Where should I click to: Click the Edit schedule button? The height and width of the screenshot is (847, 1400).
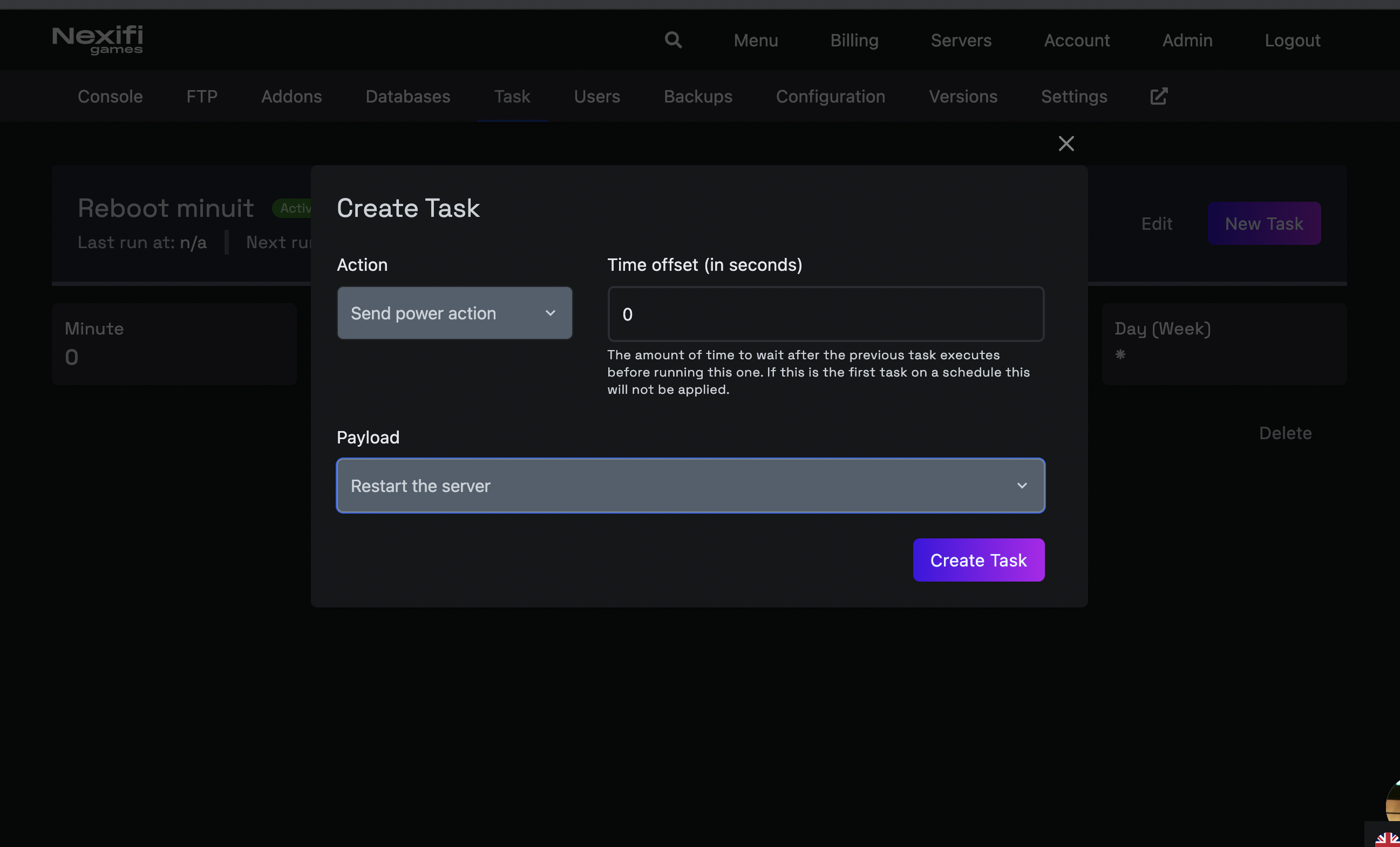pyautogui.click(x=1156, y=223)
